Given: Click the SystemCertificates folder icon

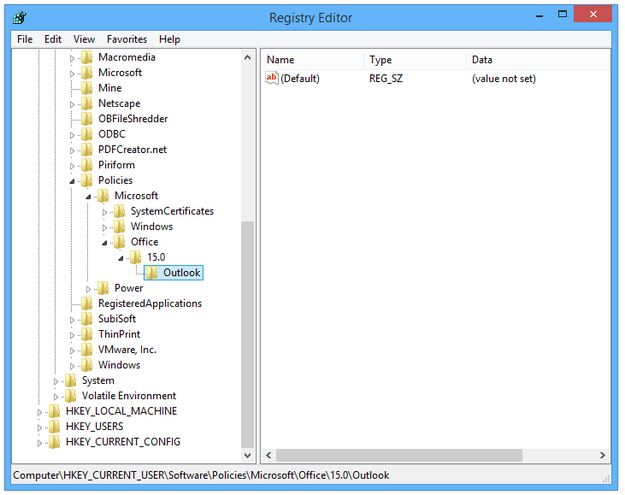Looking at the screenshot, I should pyautogui.click(x=119, y=211).
